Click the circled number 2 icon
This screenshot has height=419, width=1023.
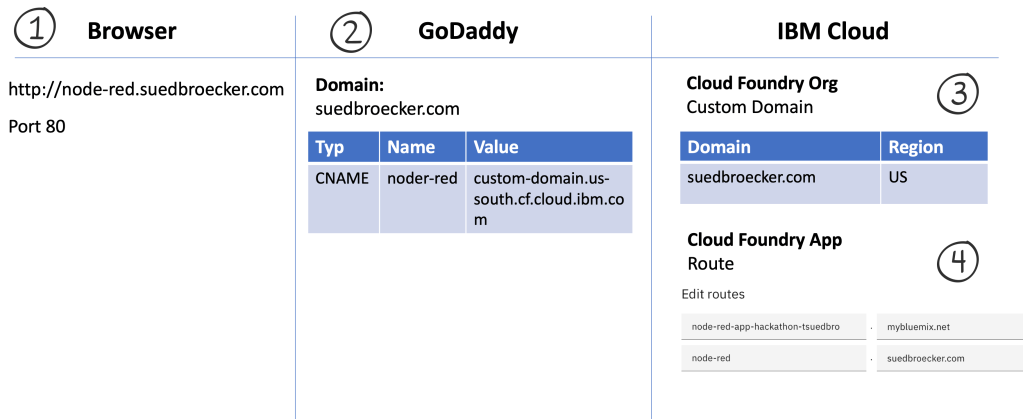(x=350, y=31)
